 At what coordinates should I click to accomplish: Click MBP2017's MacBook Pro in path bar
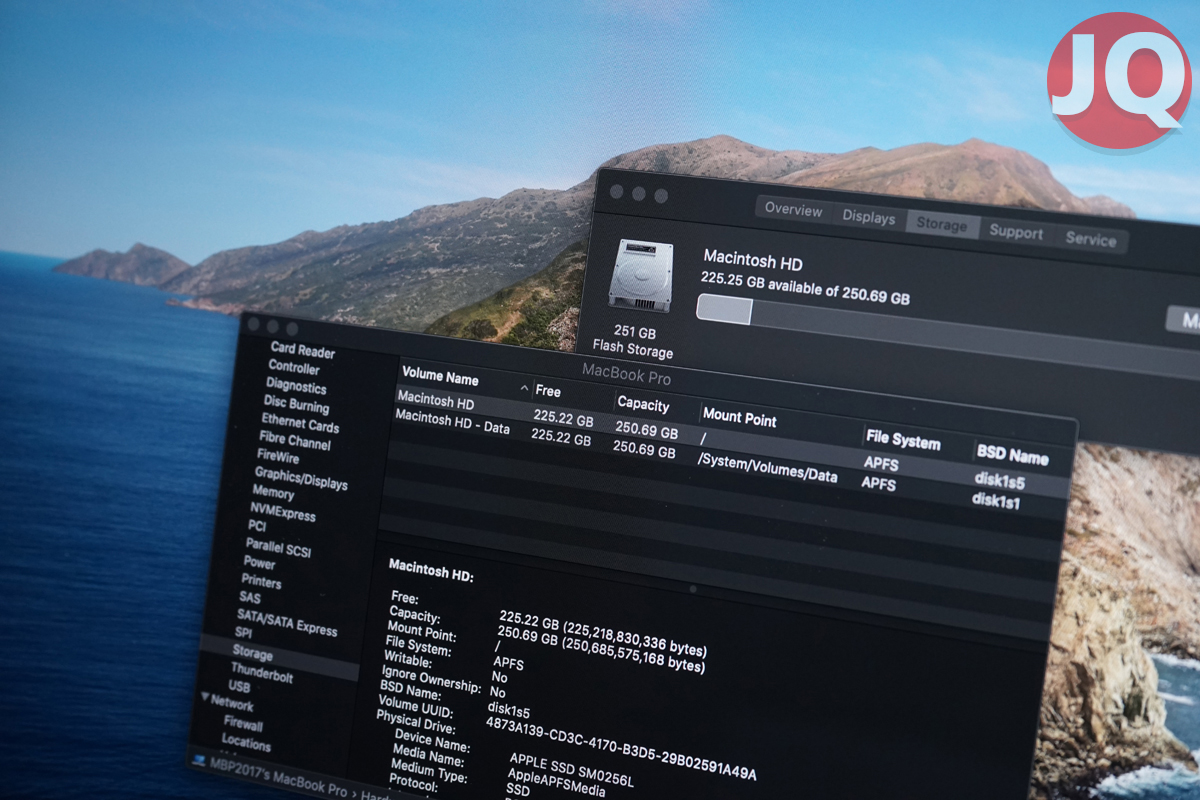tap(278, 776)
